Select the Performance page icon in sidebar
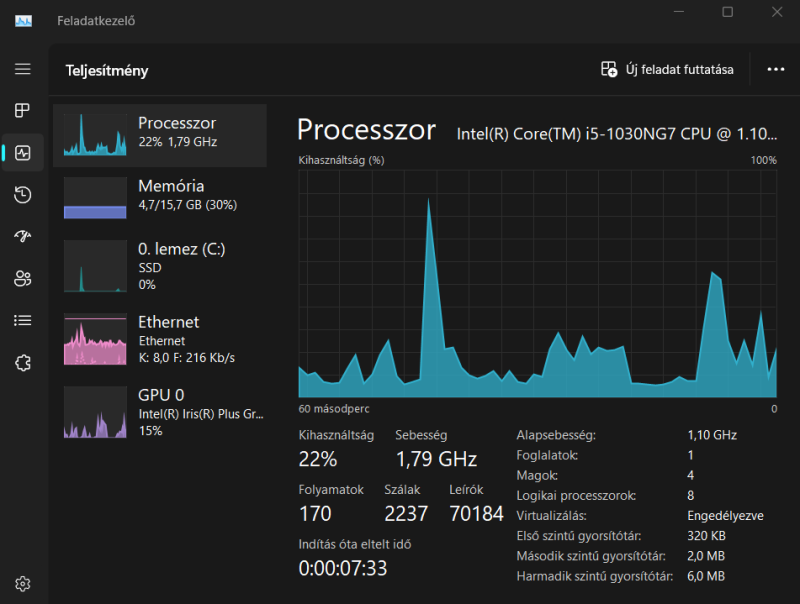 (x=22, y=153)
